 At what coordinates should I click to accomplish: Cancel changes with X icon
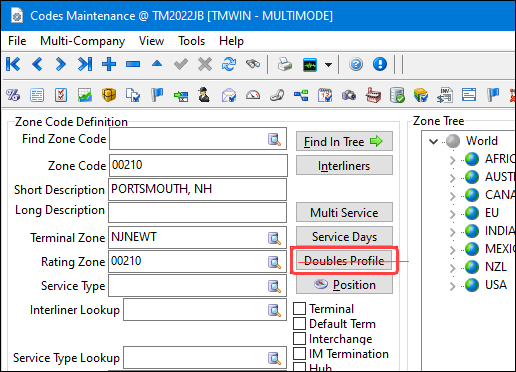(205, 64)
